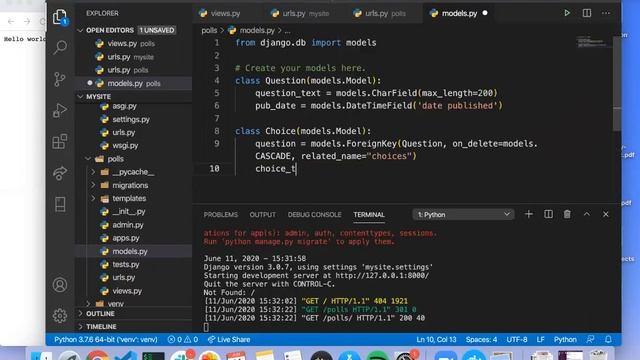Open views.py polls in Open Editors

point(133,43)
